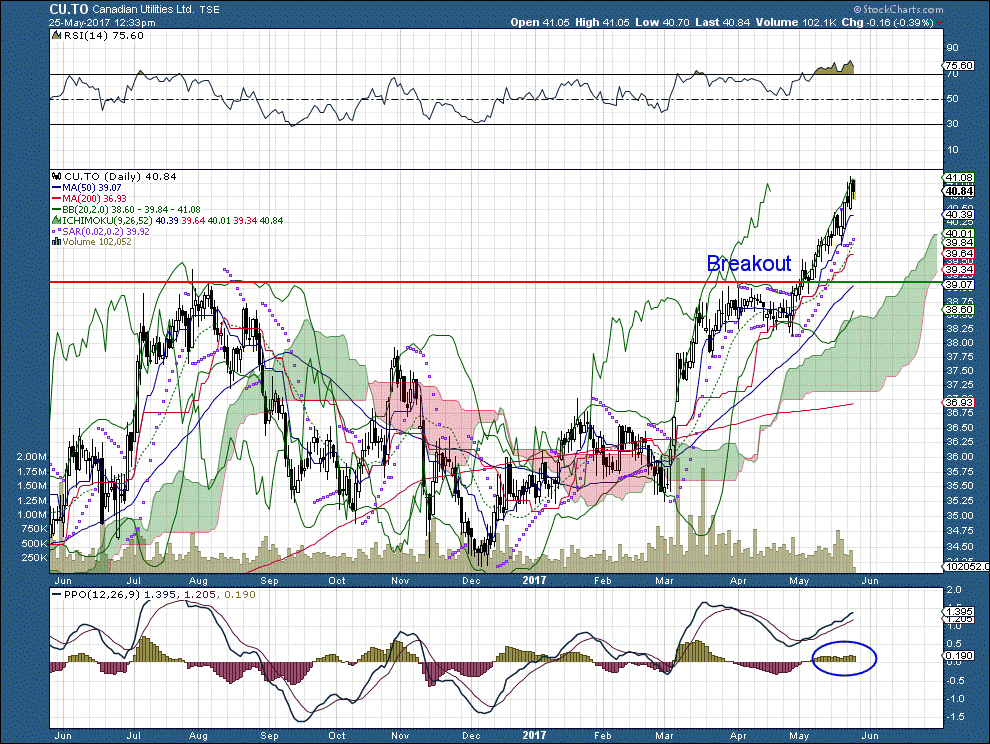Click the Dec label on the PPO panel axis
This screenshot has height=744, width=990.
(471, 736)
